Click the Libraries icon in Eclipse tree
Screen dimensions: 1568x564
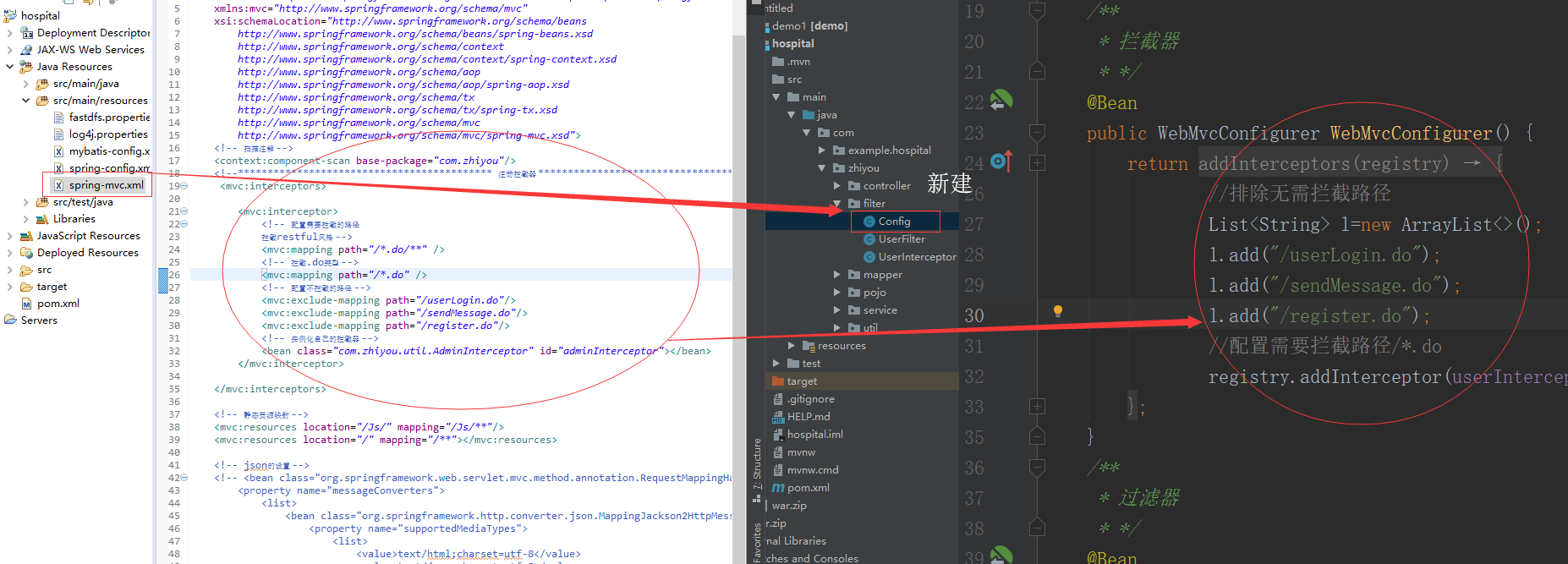42,219
